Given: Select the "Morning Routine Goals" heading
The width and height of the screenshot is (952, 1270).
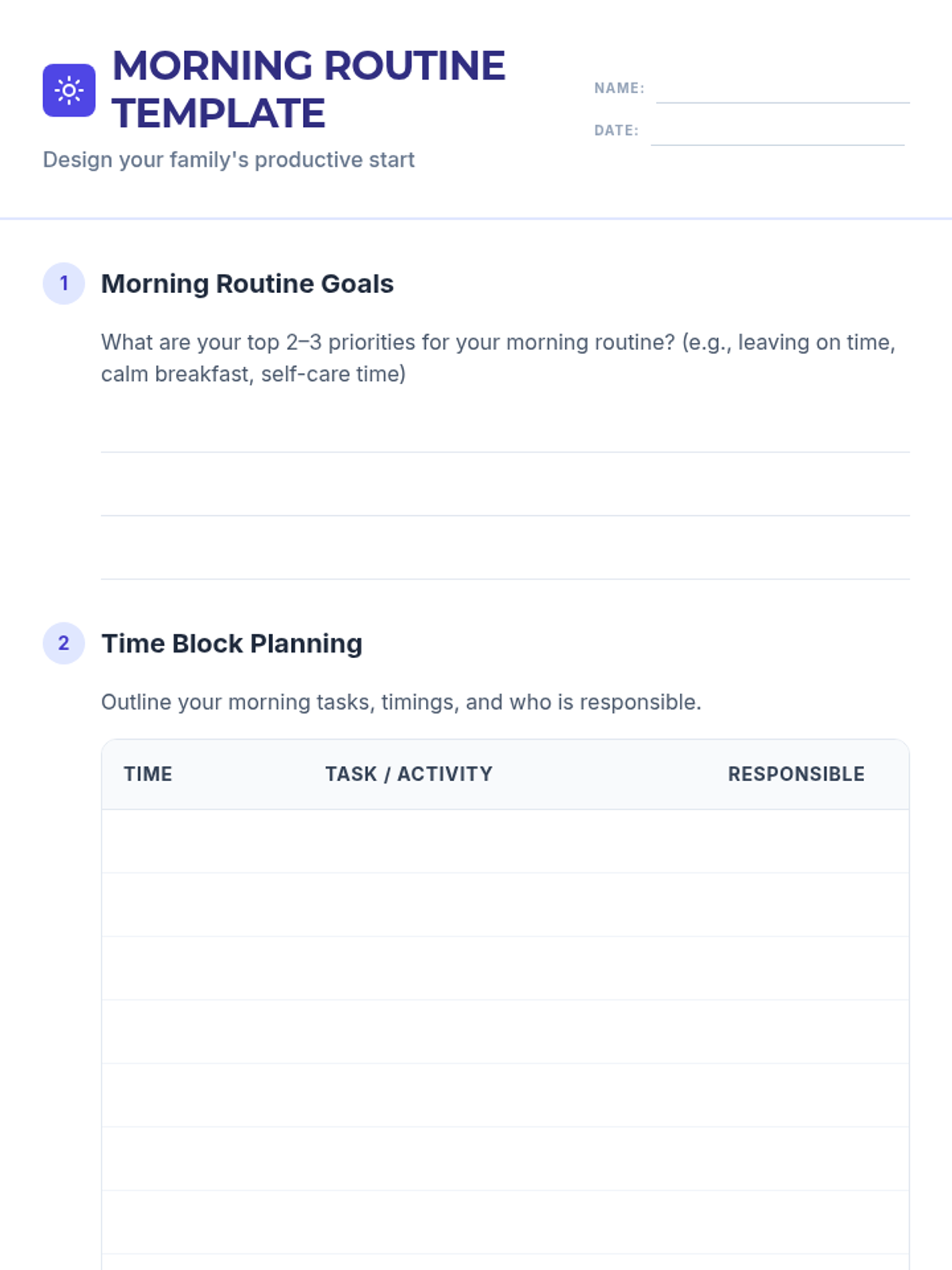Looking at the screenshot, I should 247,283.
